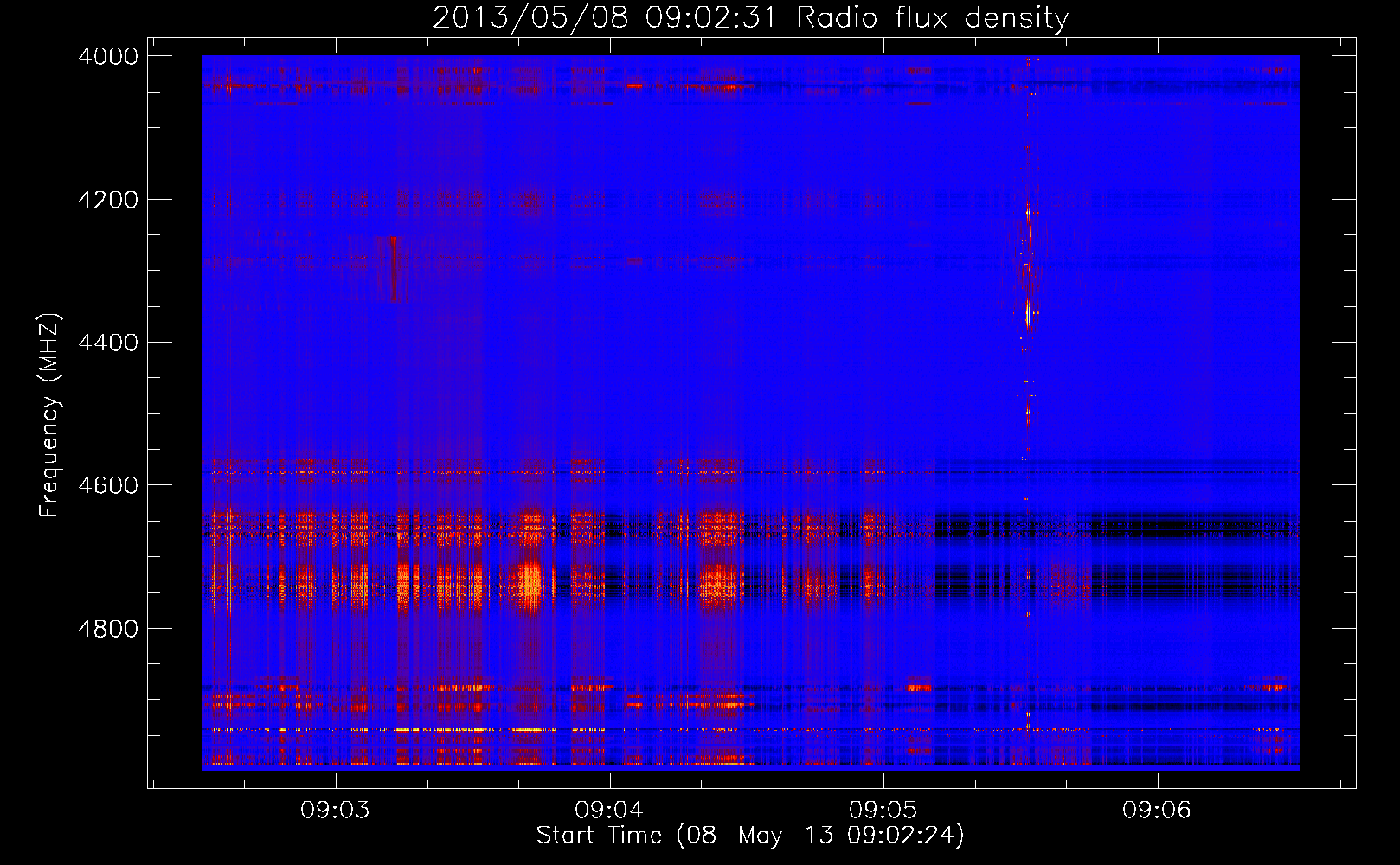Select the 4600 frequency tick label
The height and width of the screenshot is (865, 1400).
click(x=108, y=485)
